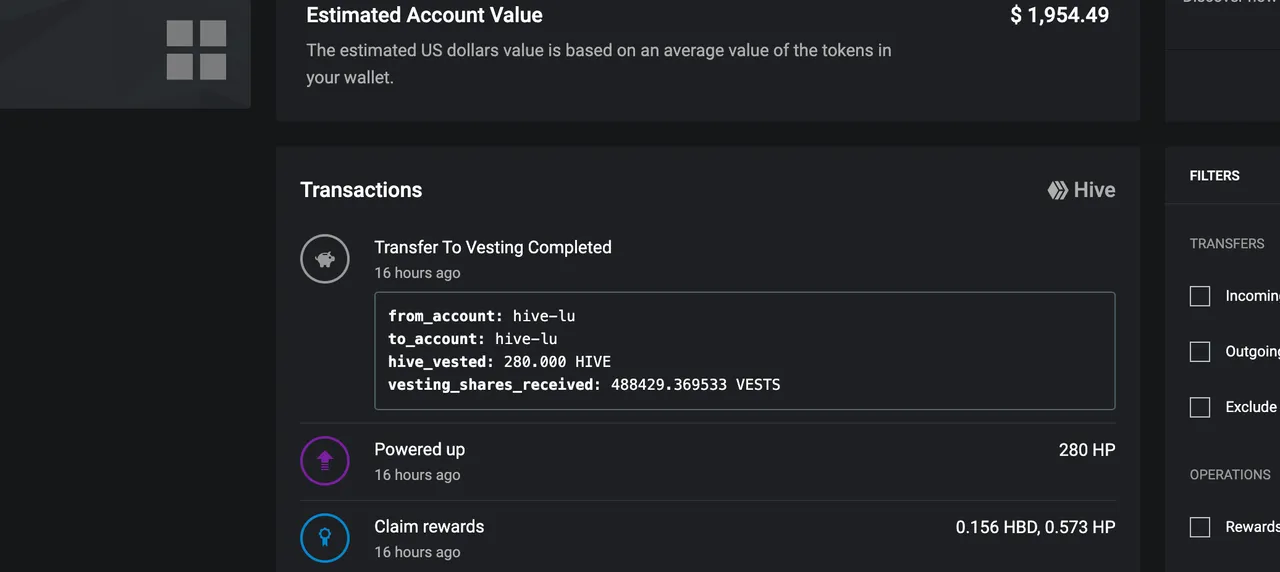Toggle the Outgoing transfers checkbox
1280x572 pixels.
(1200, 352)
